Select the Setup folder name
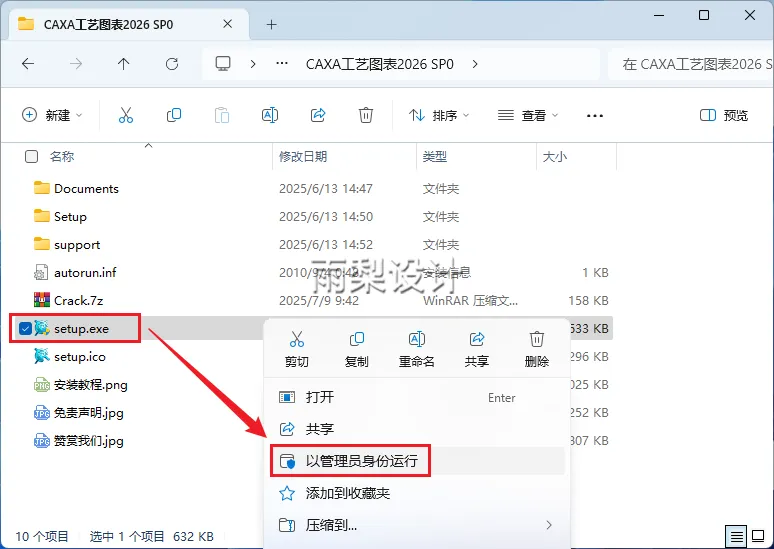774x549 pixels. tap(71, 216)
